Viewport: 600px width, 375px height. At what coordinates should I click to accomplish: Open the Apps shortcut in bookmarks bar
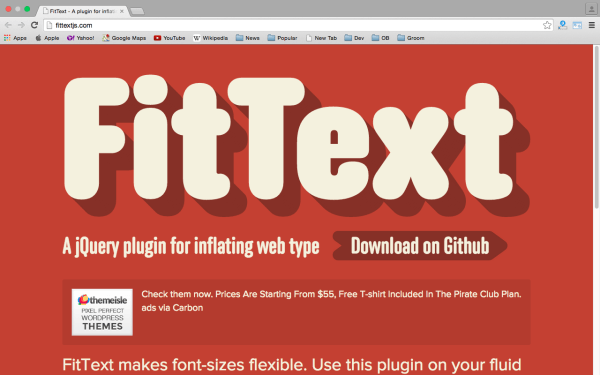tap(15, 38)
